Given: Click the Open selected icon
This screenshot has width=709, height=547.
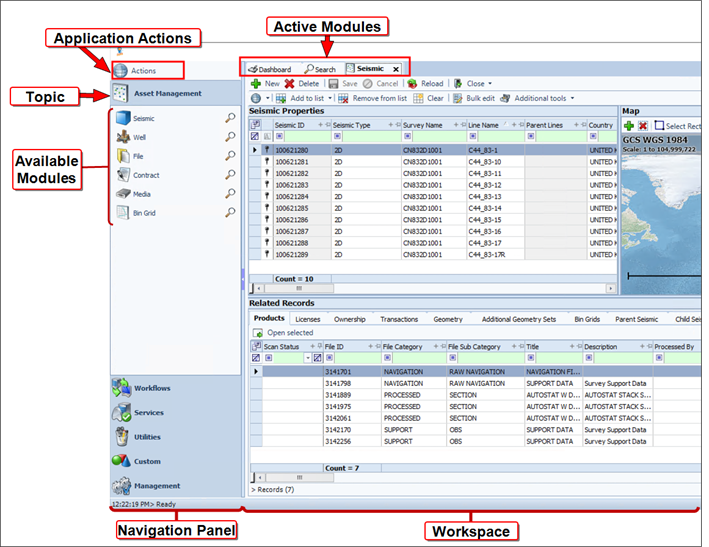Looking at the screenshot, I should pos(258,333).
